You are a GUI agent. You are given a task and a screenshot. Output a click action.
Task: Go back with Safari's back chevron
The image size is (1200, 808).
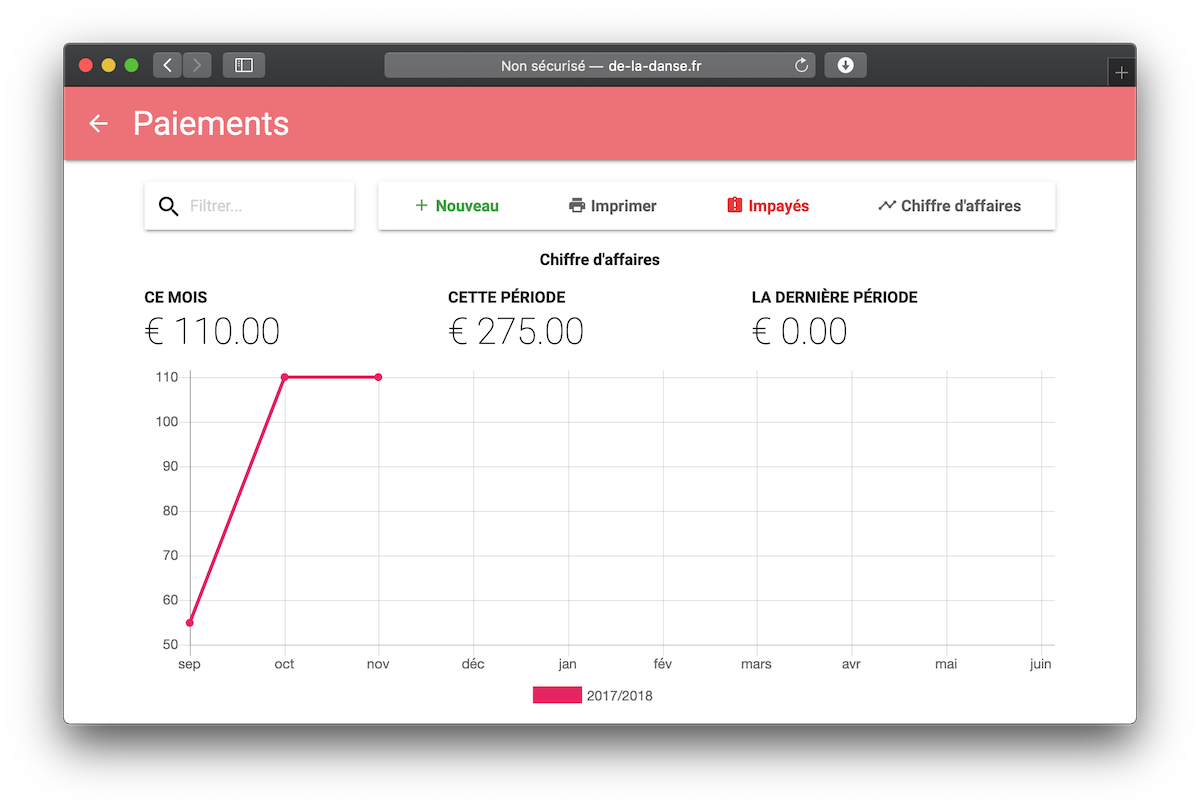coord(167,65)
